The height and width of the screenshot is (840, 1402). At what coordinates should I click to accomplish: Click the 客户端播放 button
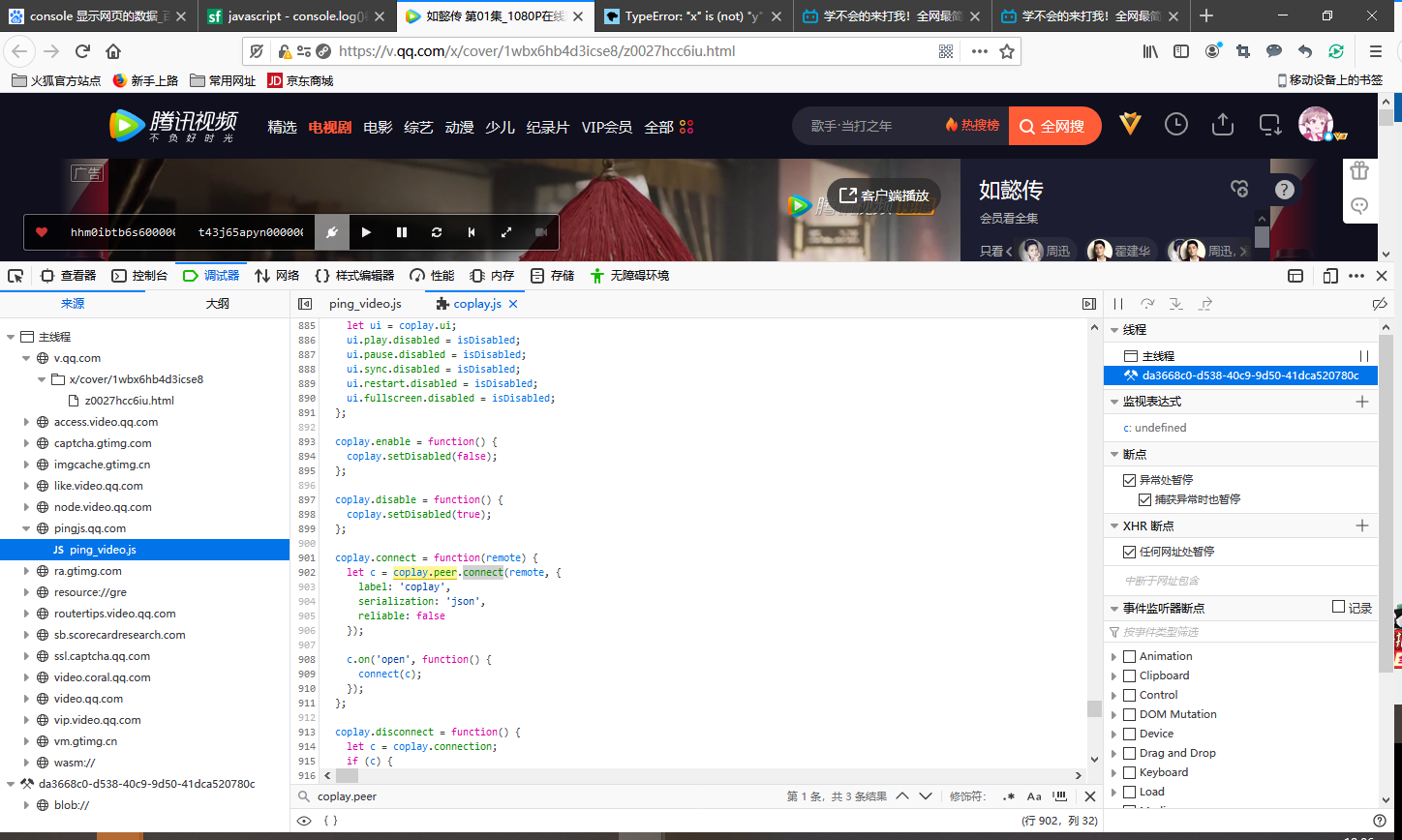click(x=884, y=195)
